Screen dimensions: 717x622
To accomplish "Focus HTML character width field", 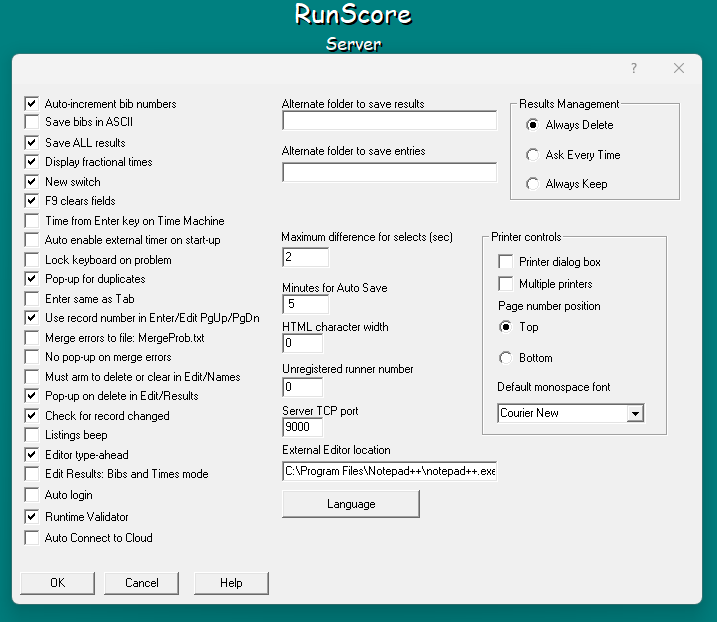I will 303,343.
